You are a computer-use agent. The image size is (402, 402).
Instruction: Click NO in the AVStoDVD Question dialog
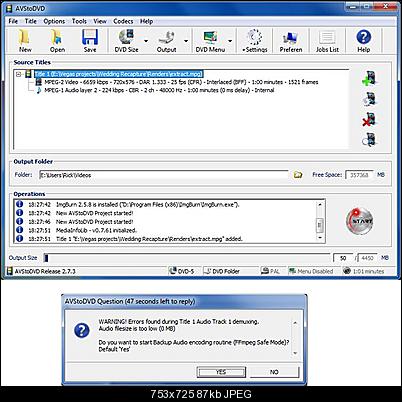point(274,372)
